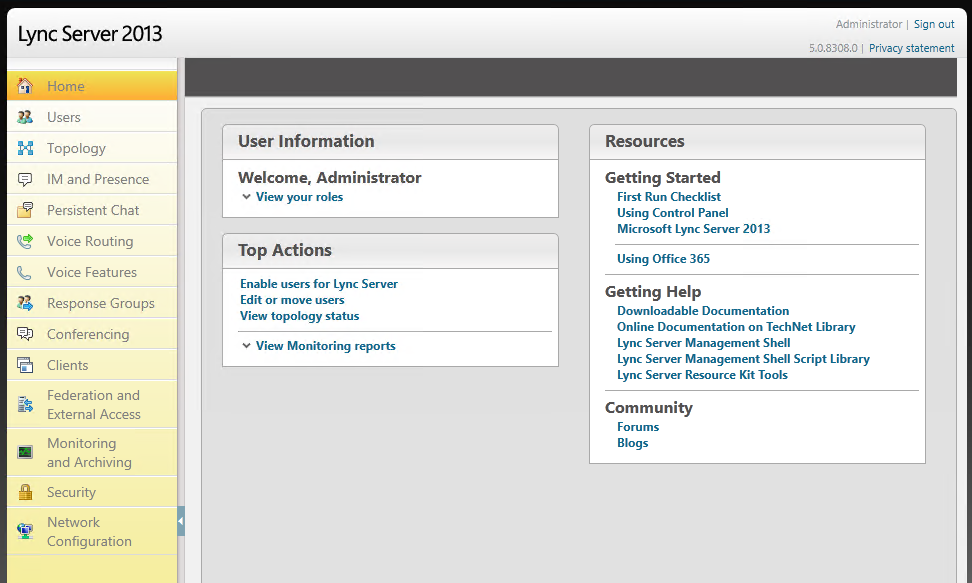This screenshot has width=972, height=583.
Task: Click the Monitoring and Archiving monitor icon
Action: coord(25,452)
